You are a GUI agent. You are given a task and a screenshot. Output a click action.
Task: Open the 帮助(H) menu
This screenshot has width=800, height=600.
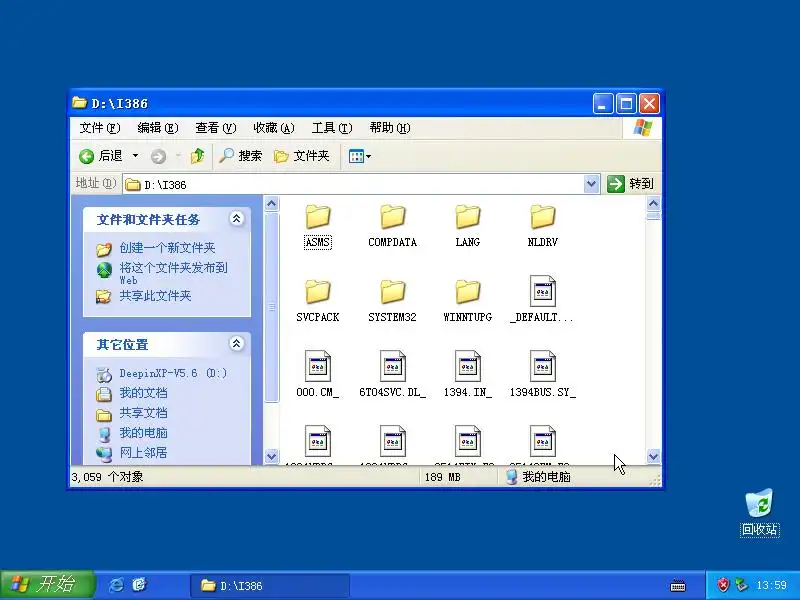click(x=390, y=128)
